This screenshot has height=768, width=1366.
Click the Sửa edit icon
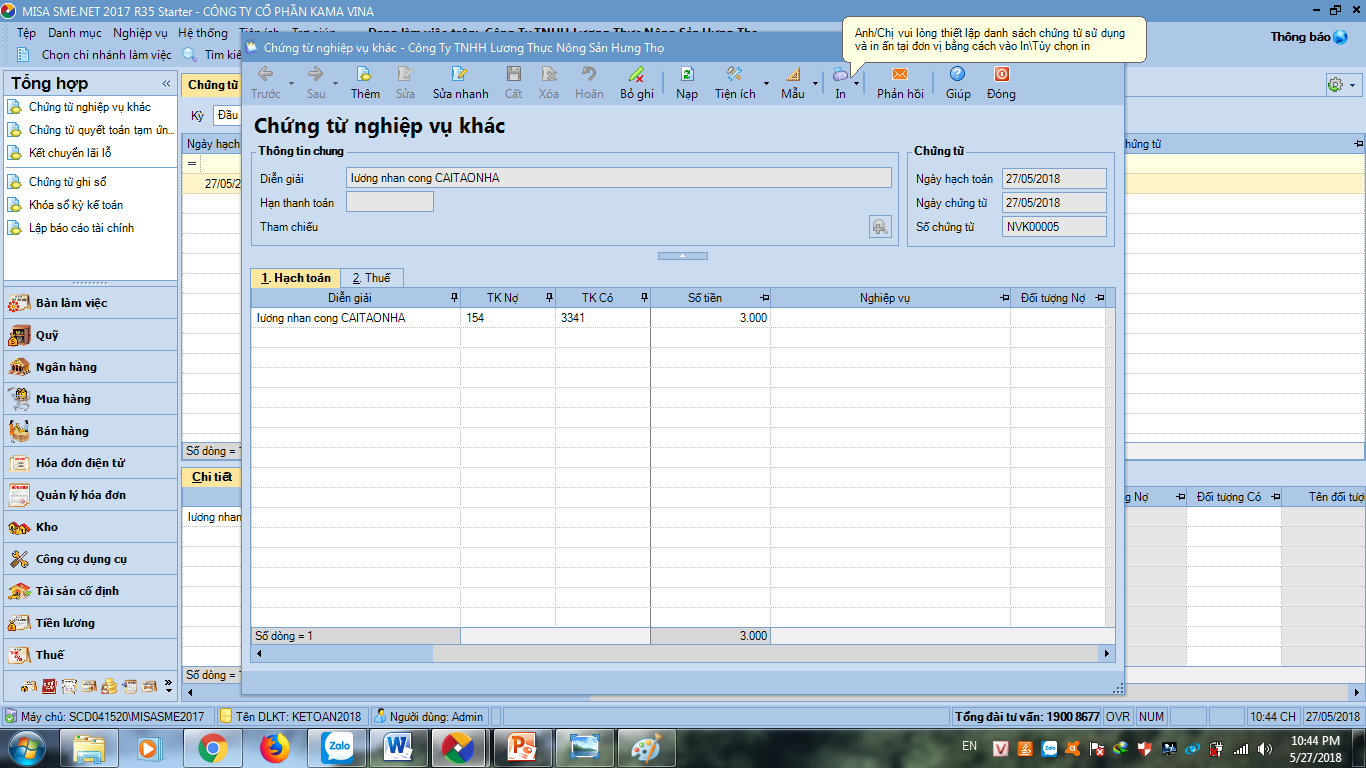coord(405,74)
